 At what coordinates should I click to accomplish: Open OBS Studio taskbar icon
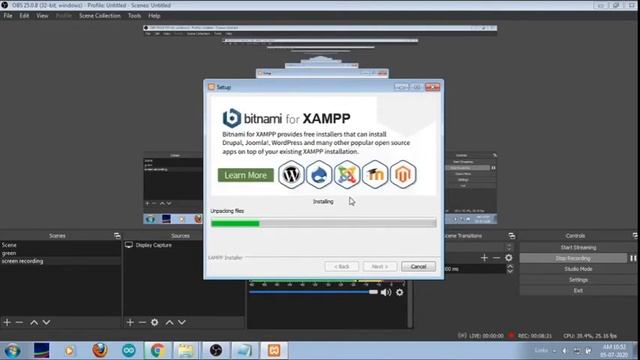tap(216, 351)
